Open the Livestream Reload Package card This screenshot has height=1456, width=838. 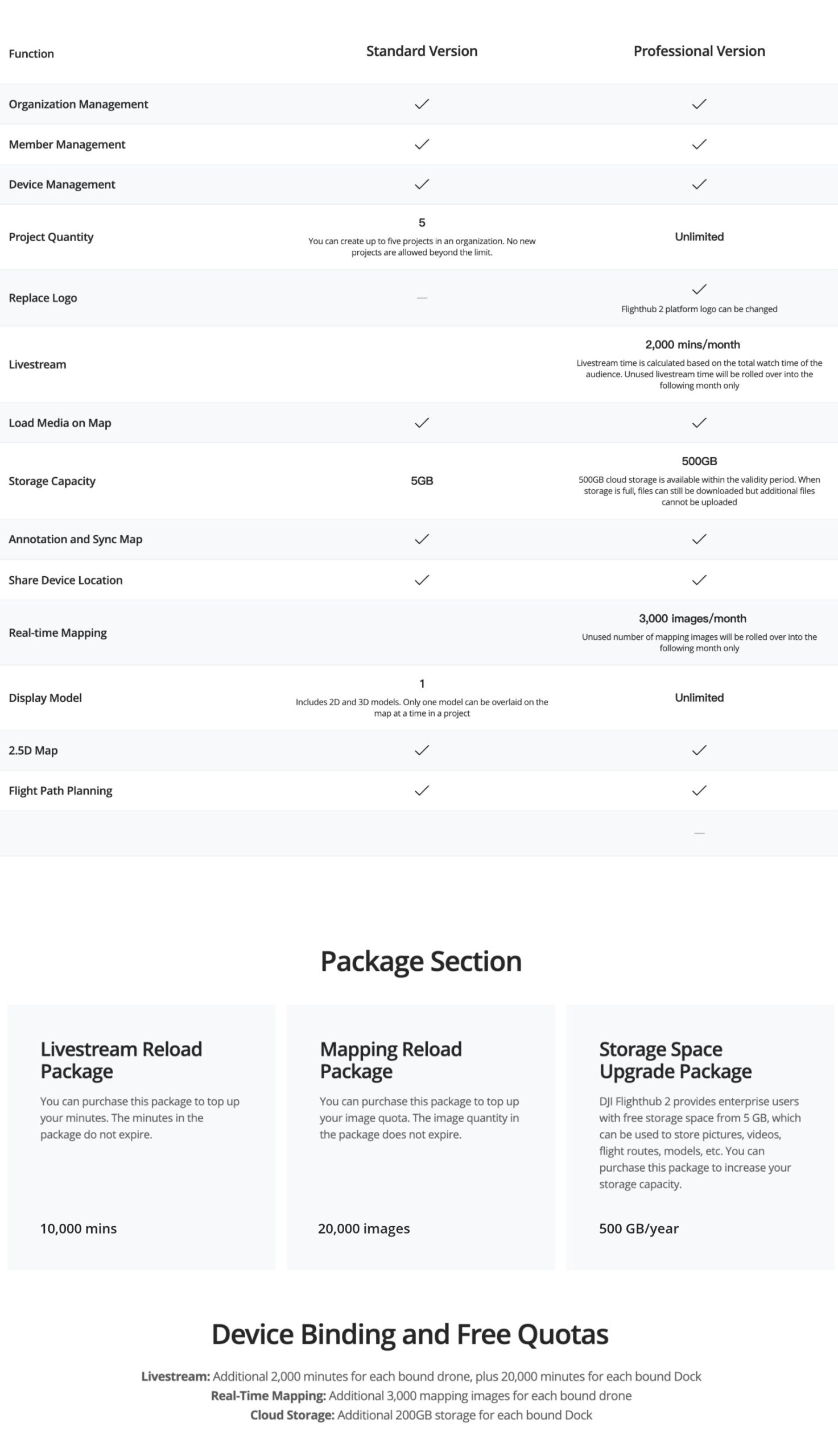[141, 1137]
